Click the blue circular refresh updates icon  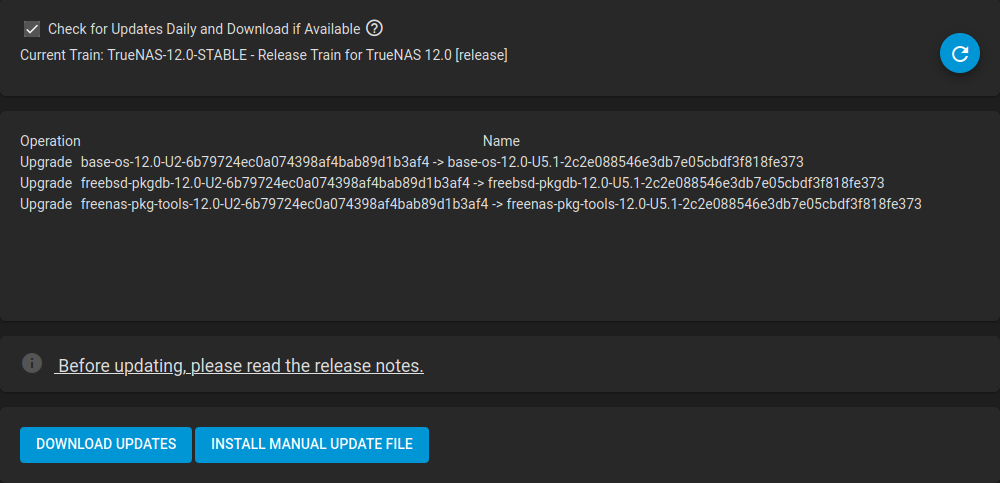point(959,53)
